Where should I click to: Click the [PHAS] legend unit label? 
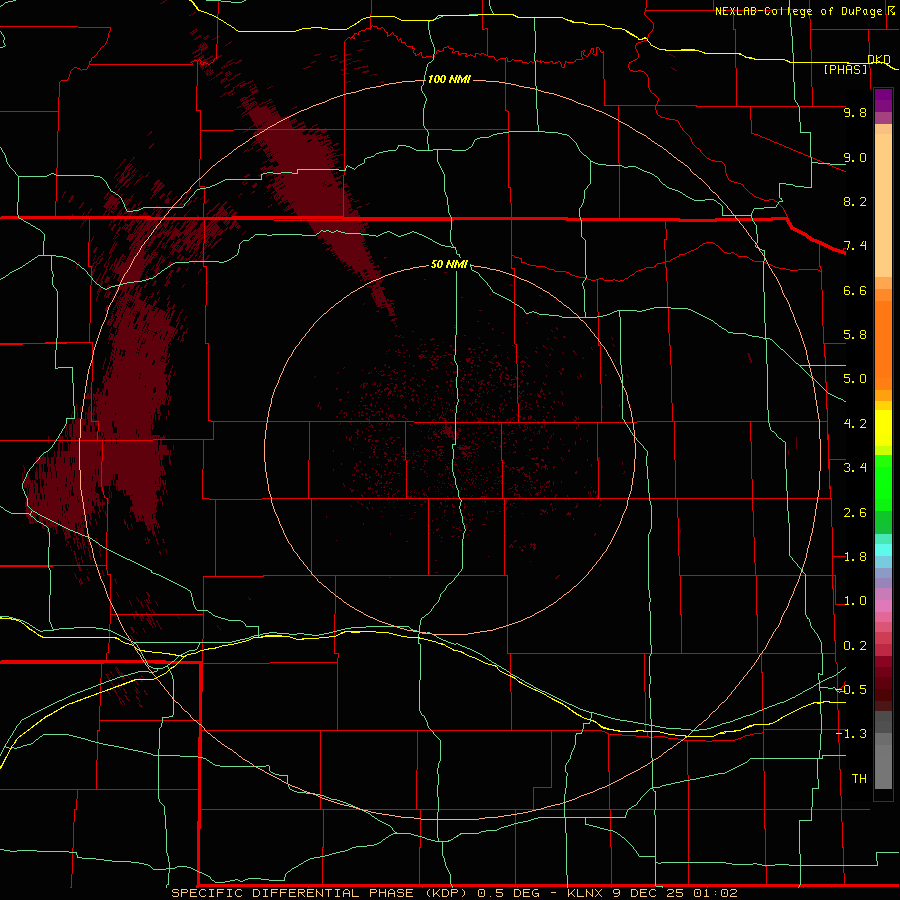pos(845,69)
